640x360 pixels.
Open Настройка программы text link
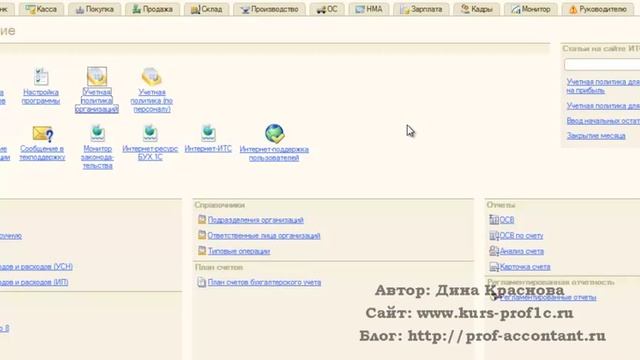point(41,96)
